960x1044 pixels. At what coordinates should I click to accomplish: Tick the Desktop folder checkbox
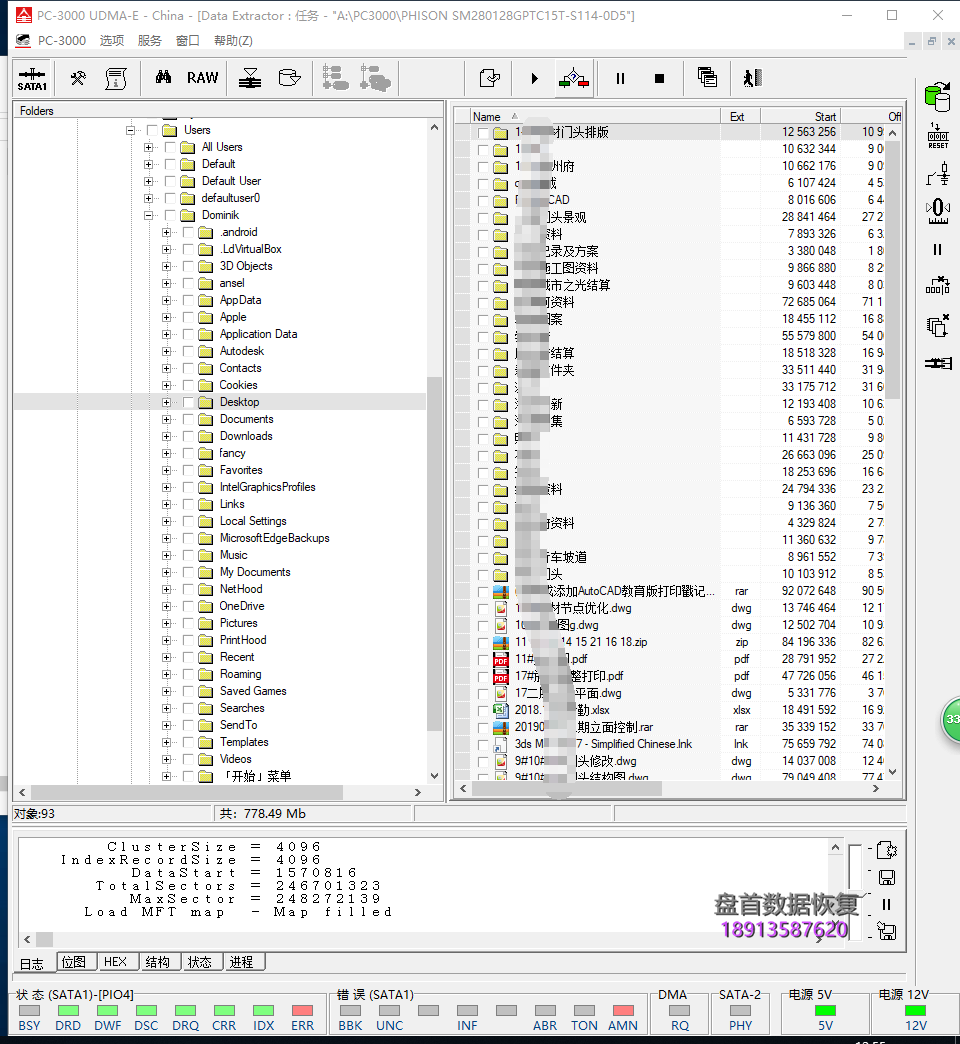(x=188, y=402)
